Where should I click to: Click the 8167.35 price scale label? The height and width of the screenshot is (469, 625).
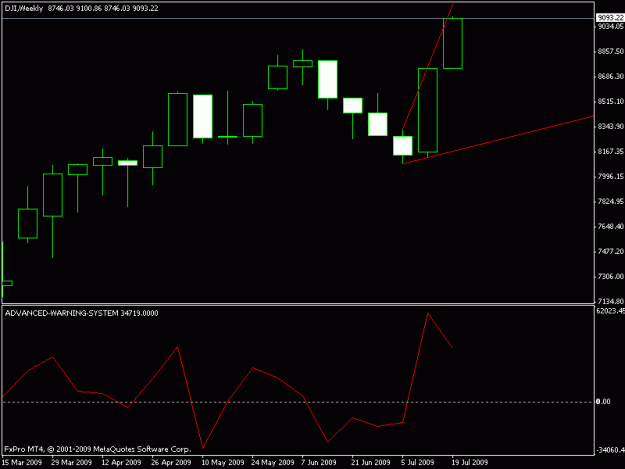(x=610, y=151)
